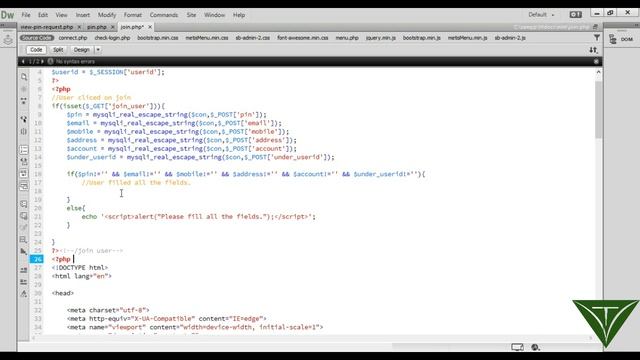Click the Extract panel icon at left edge
This screenshot has height=360, width=640.
pyautogui.click(x=8, y=40)
